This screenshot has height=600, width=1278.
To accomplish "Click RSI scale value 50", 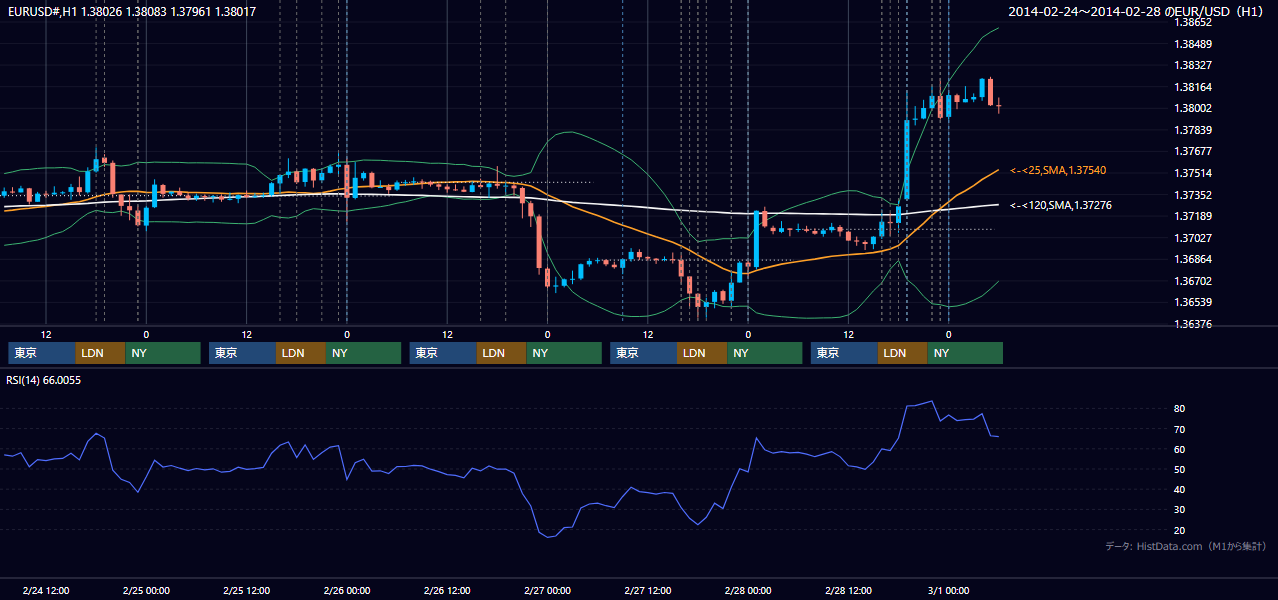I will [x=1180, y=469].
